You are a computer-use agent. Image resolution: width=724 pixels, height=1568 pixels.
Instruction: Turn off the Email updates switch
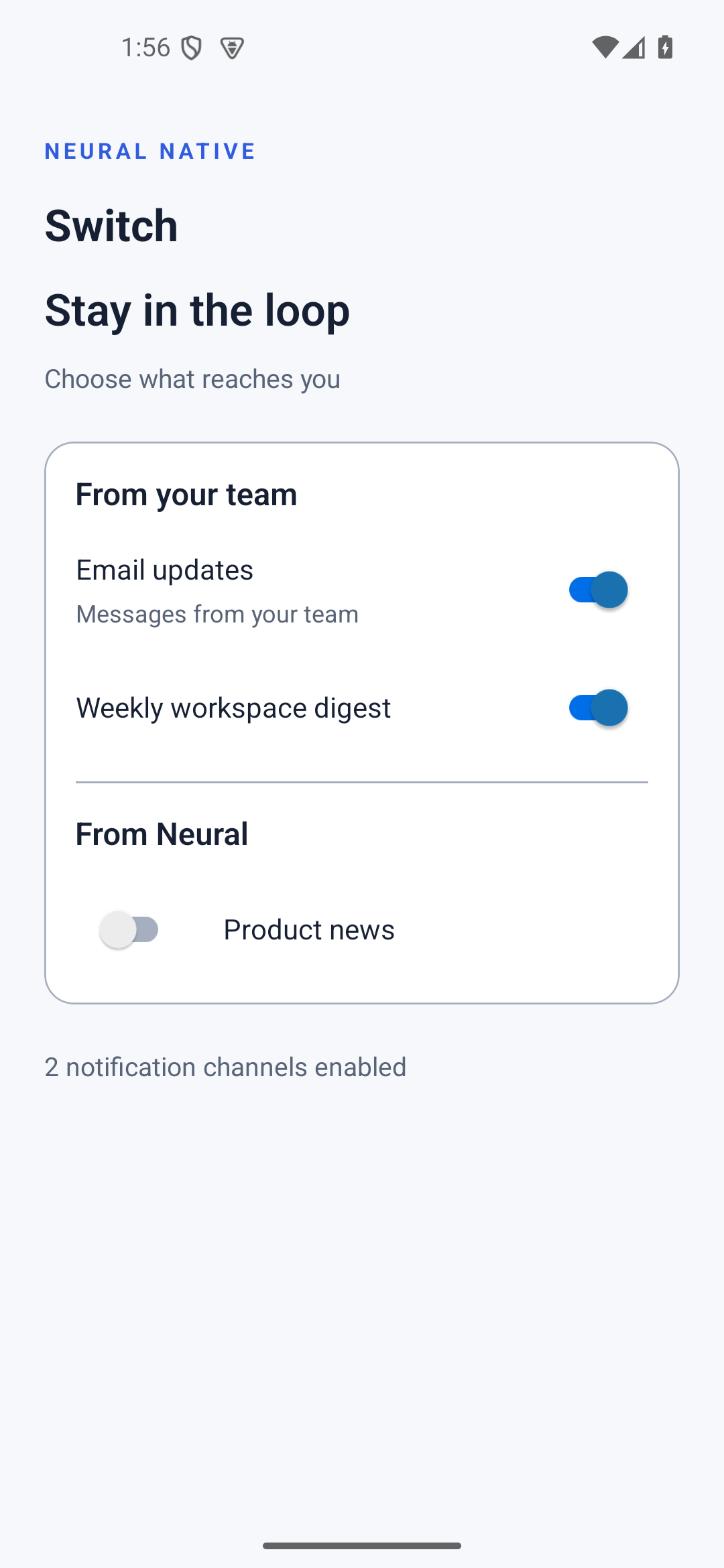click(x=598, y=590)
